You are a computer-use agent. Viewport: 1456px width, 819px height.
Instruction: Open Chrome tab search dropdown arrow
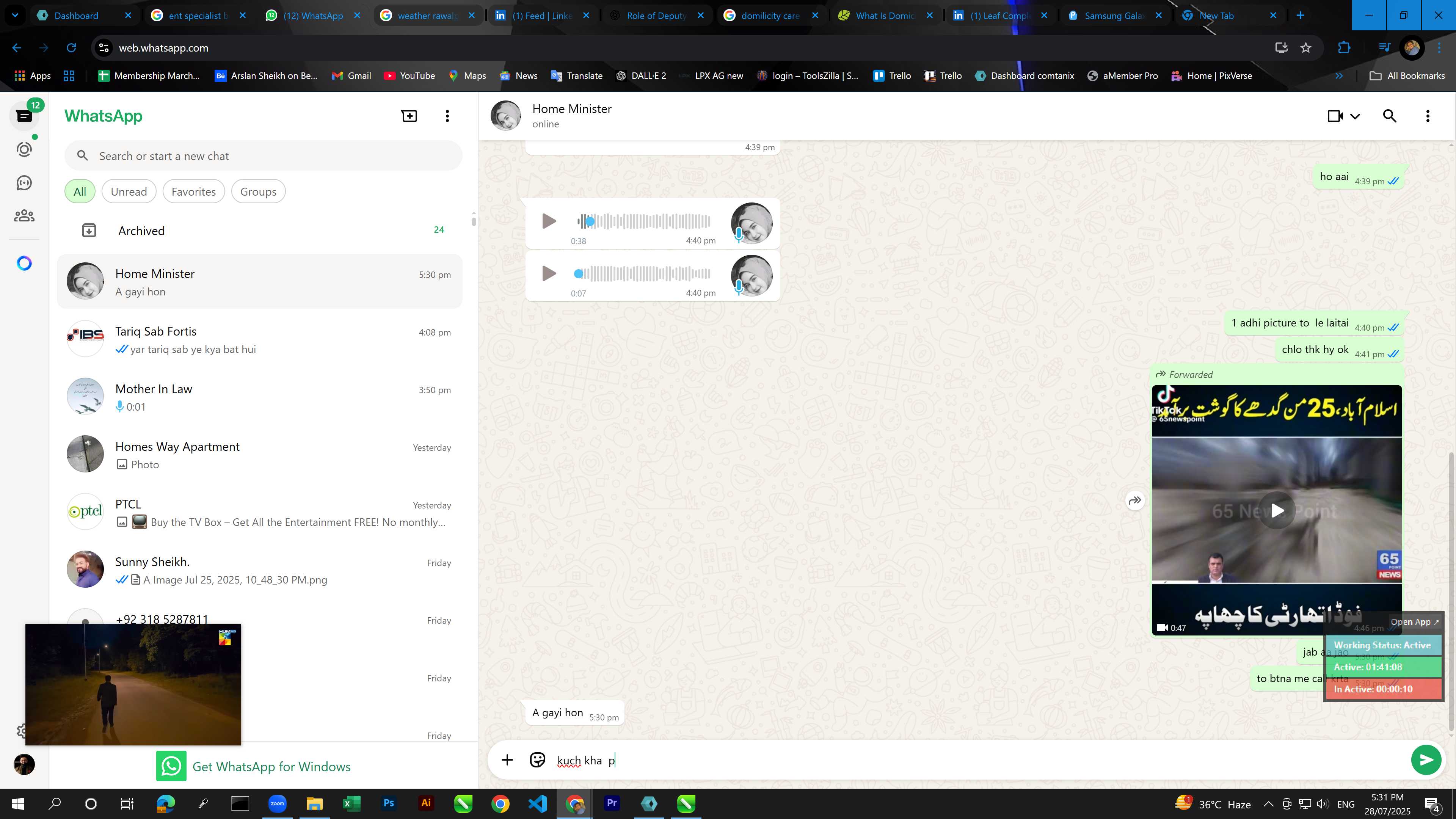[x=15, y=15]
